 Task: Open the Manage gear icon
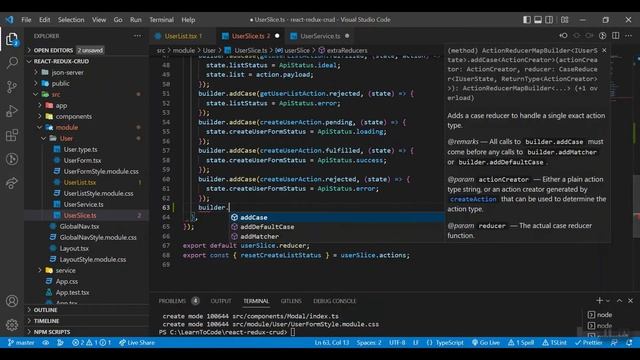click(12, 325)
